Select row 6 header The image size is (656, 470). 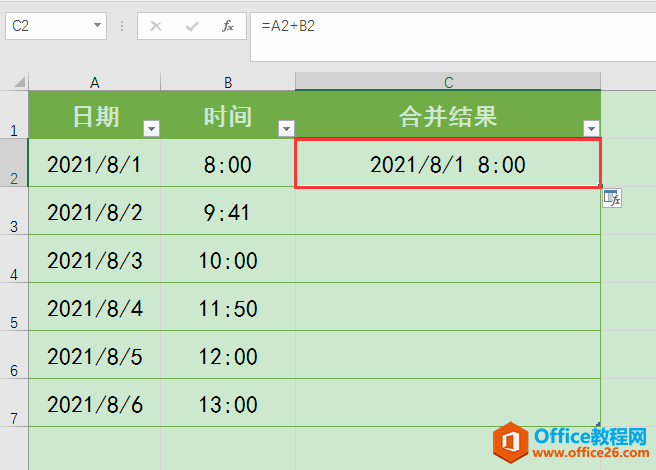pos(14,355)
